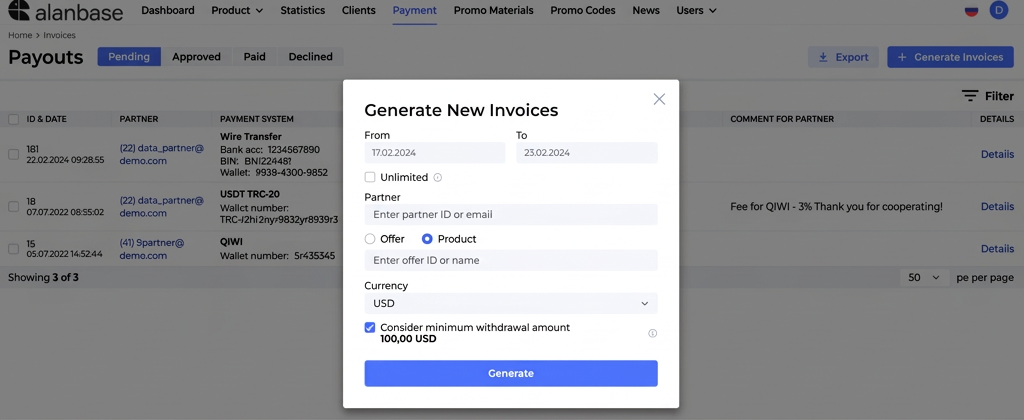Image resolution: width=1024 pixels, height=420 pixels.
Task: Open the Promo Materials menu item
Action: pyautogui.click(x=494, y=10)
